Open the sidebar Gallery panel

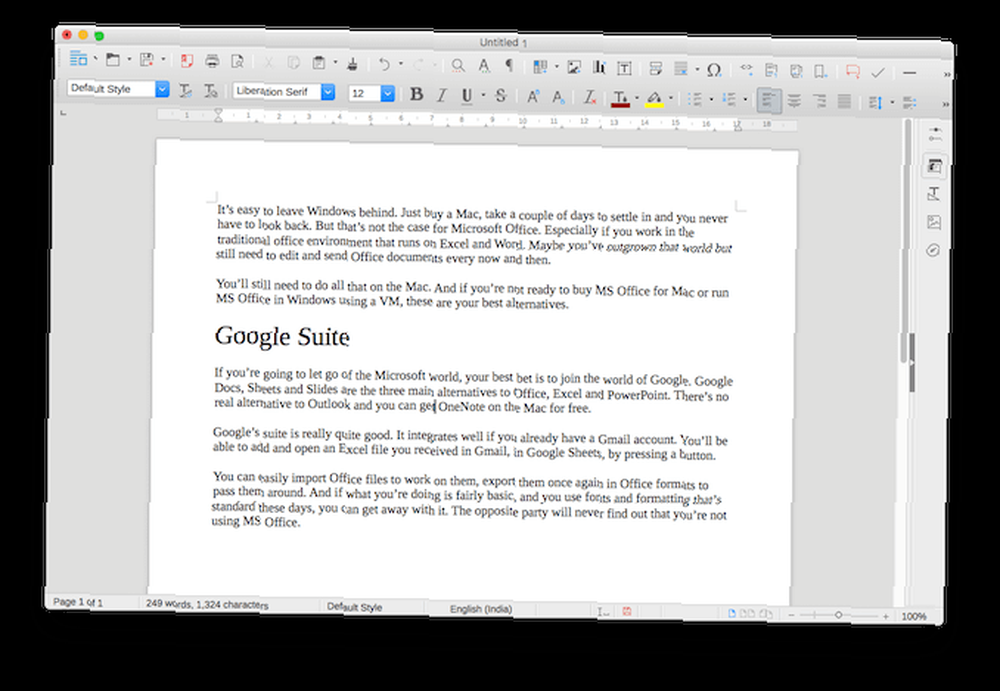(934, 222)
